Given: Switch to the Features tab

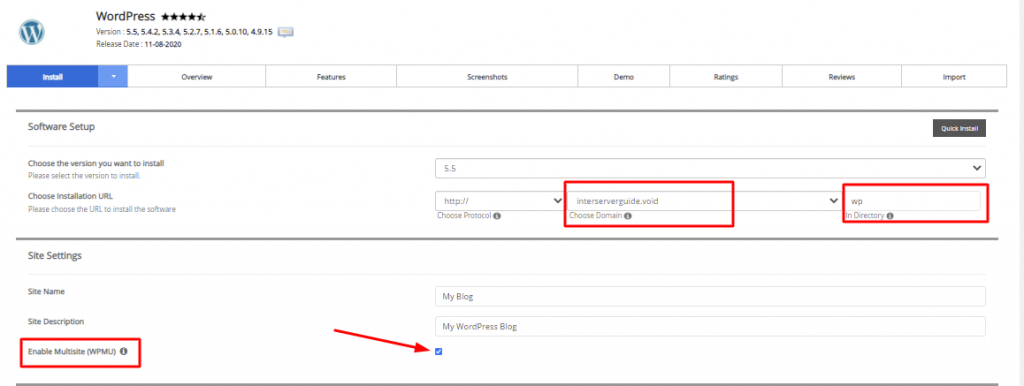Looking at the screenshot, I should click(331, 76).
